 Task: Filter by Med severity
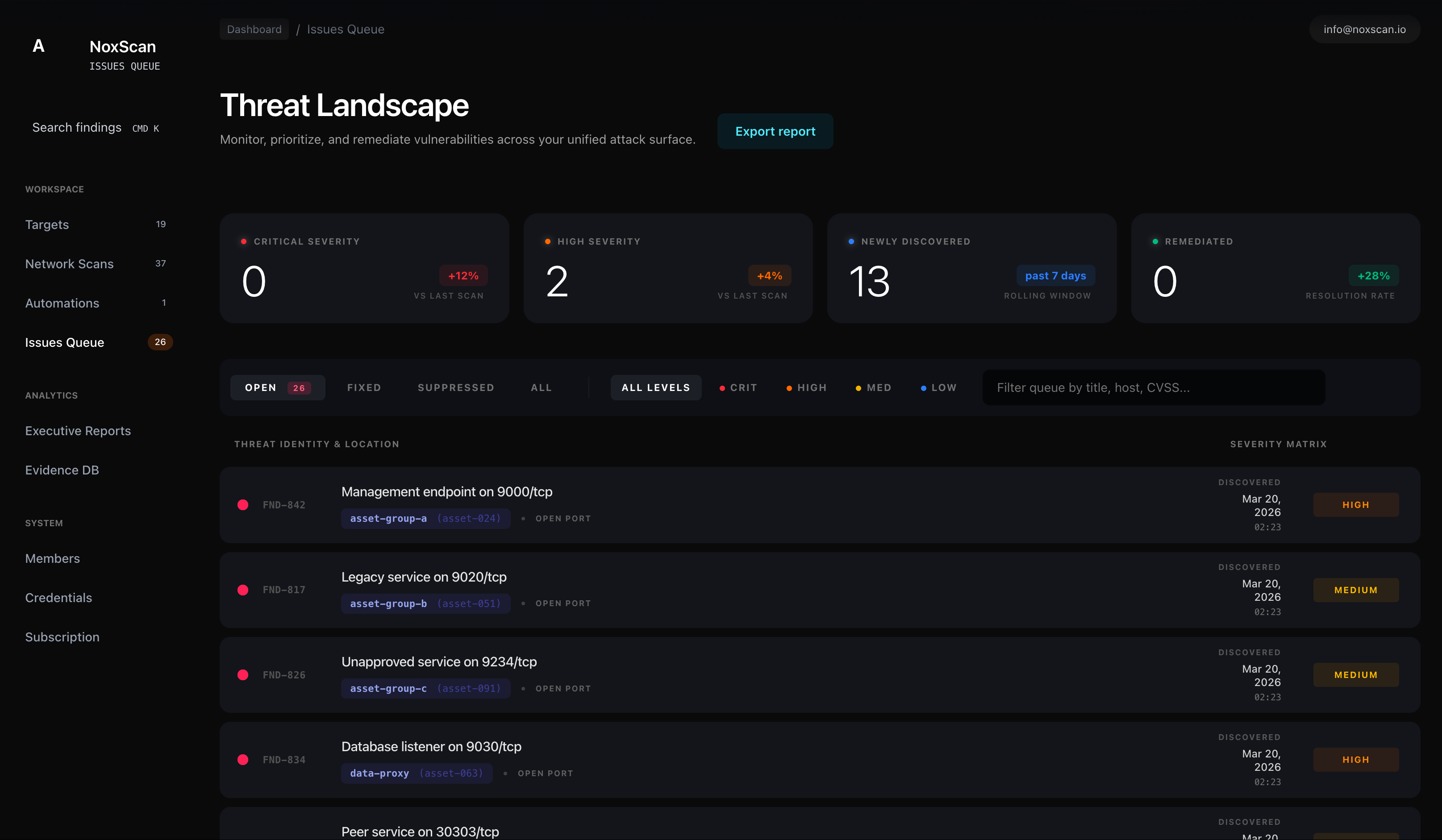pos(873,387)
